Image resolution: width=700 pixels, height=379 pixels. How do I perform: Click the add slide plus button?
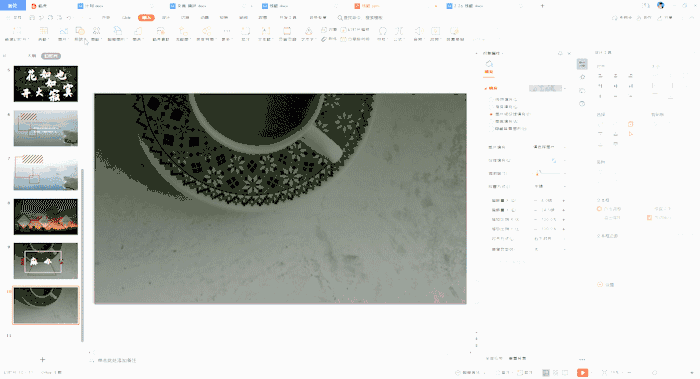point(42,359)
